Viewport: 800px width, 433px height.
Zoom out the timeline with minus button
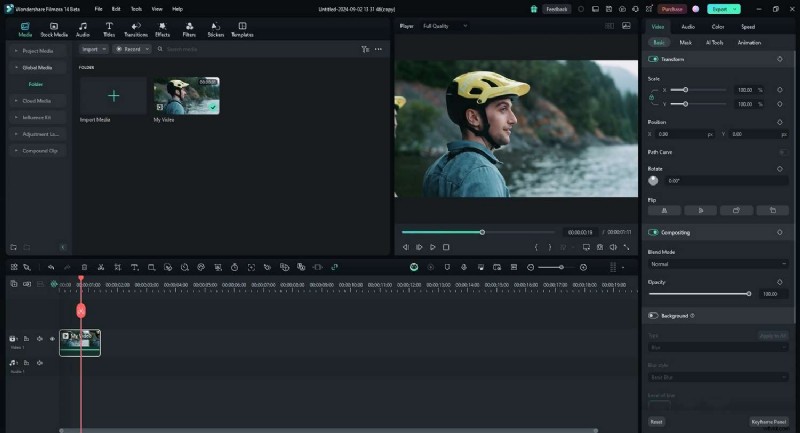pos(531,267)
